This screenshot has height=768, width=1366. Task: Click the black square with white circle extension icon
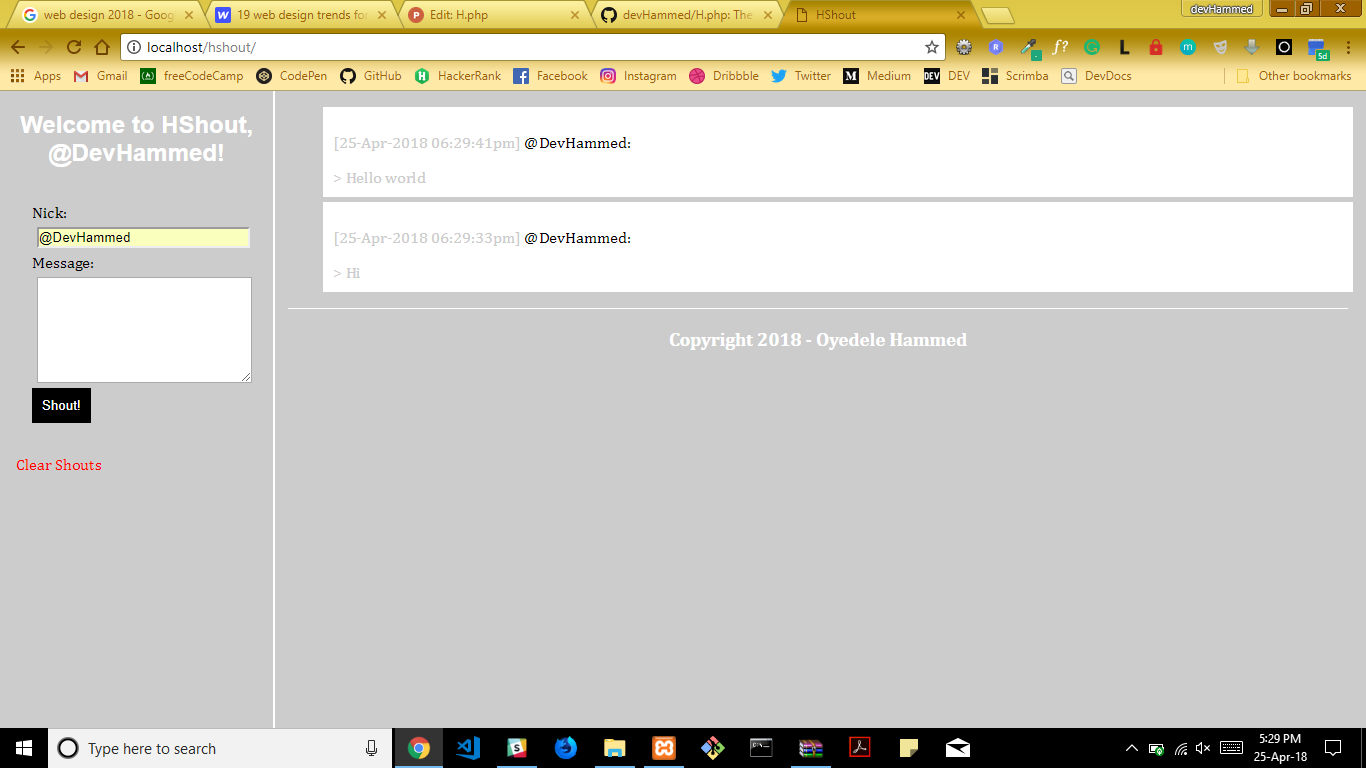point(1284,47)
